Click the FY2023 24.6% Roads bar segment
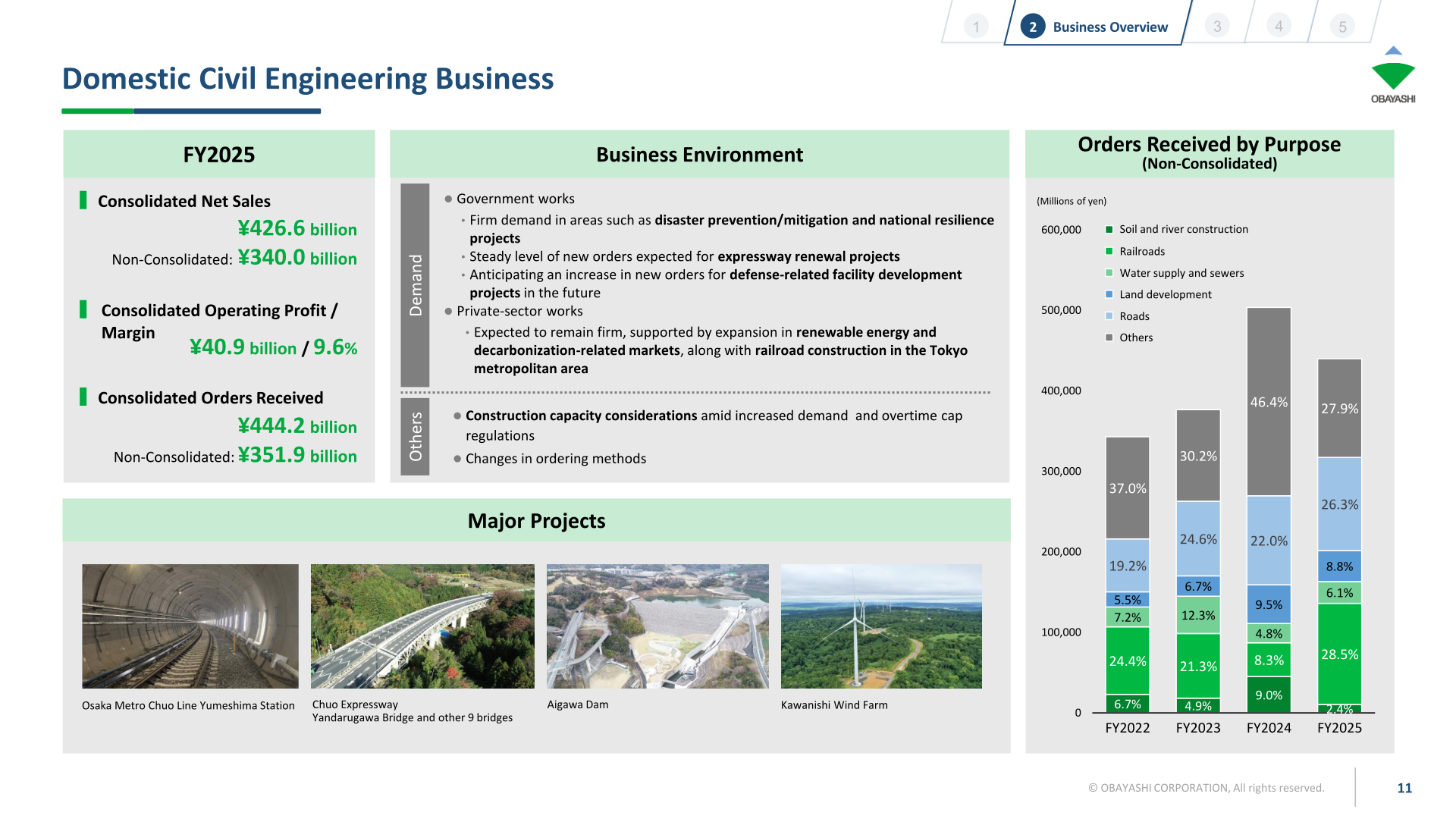 click(x=1198, y=539)
